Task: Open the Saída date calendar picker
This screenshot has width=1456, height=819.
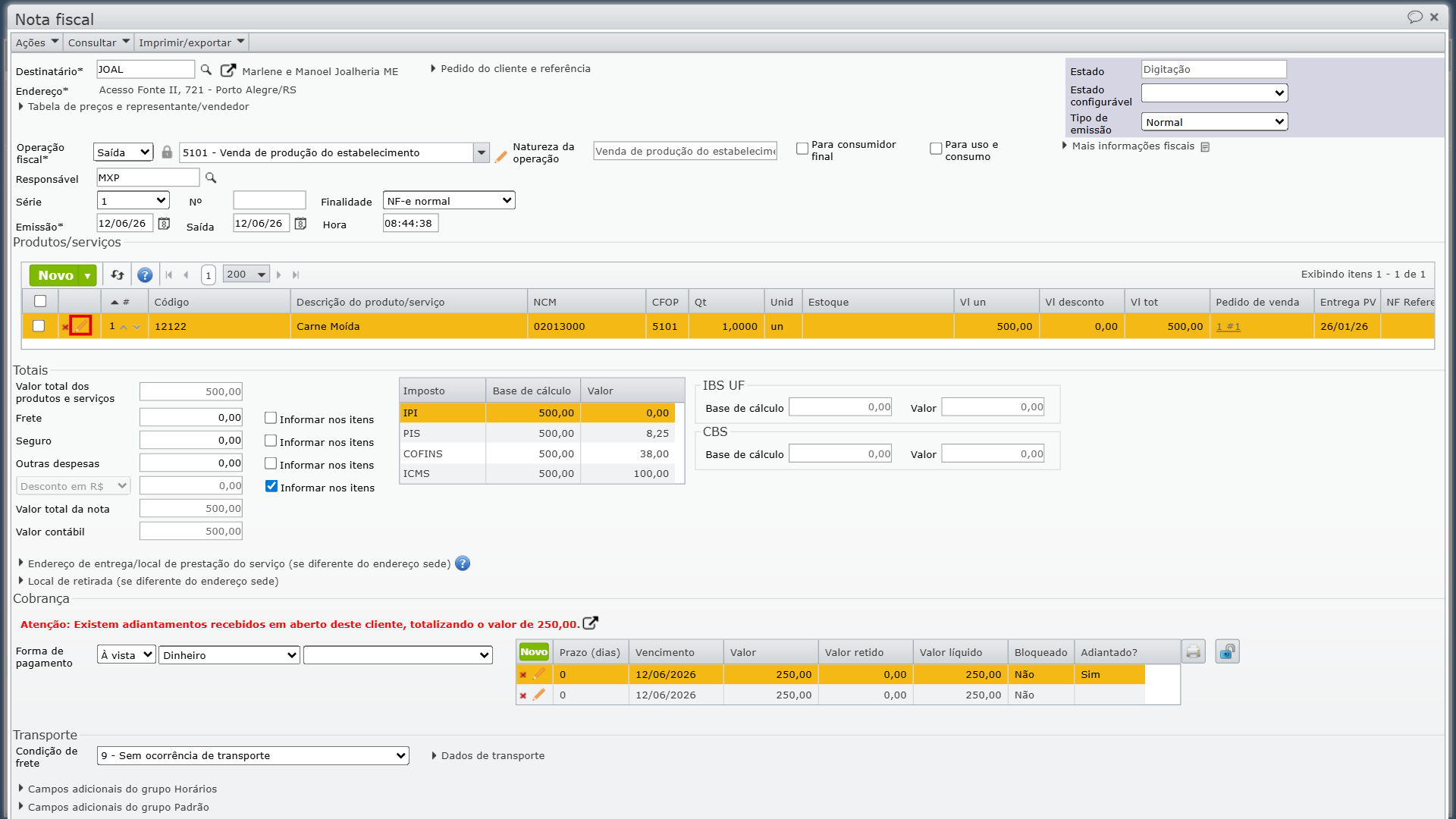Action: (300, 224)
